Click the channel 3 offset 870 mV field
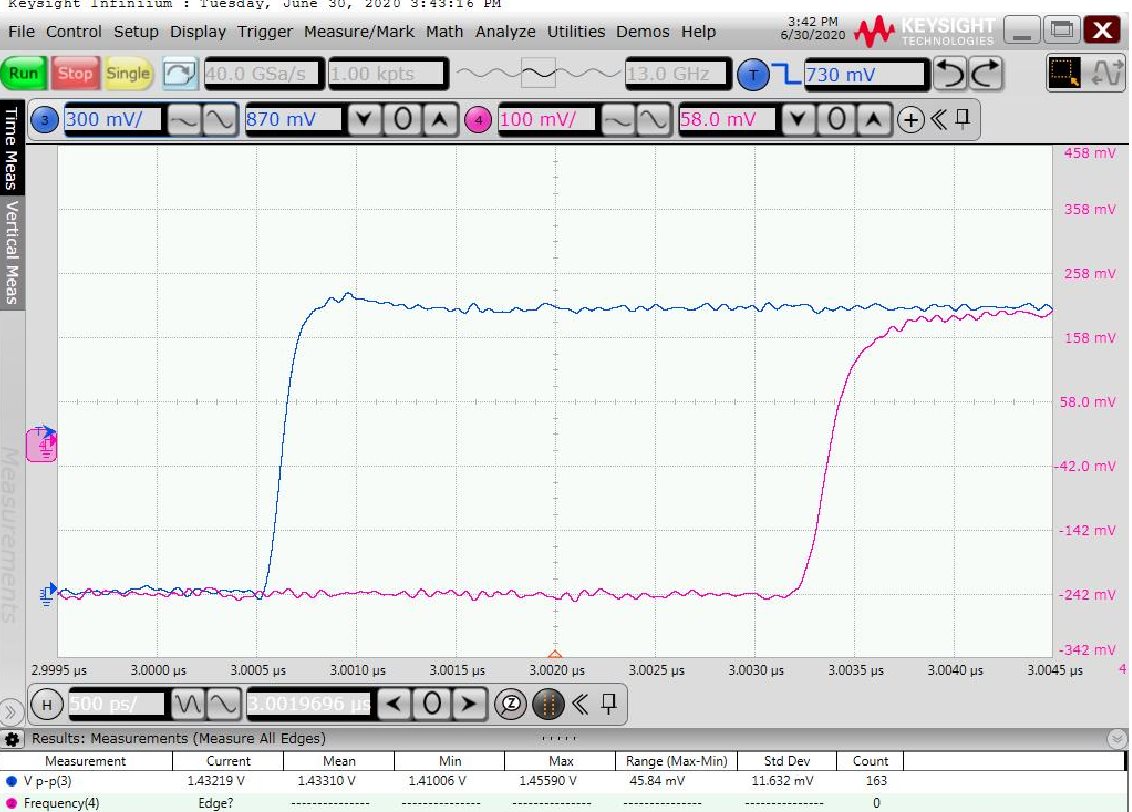1132x812 pixels. point(293,120)
